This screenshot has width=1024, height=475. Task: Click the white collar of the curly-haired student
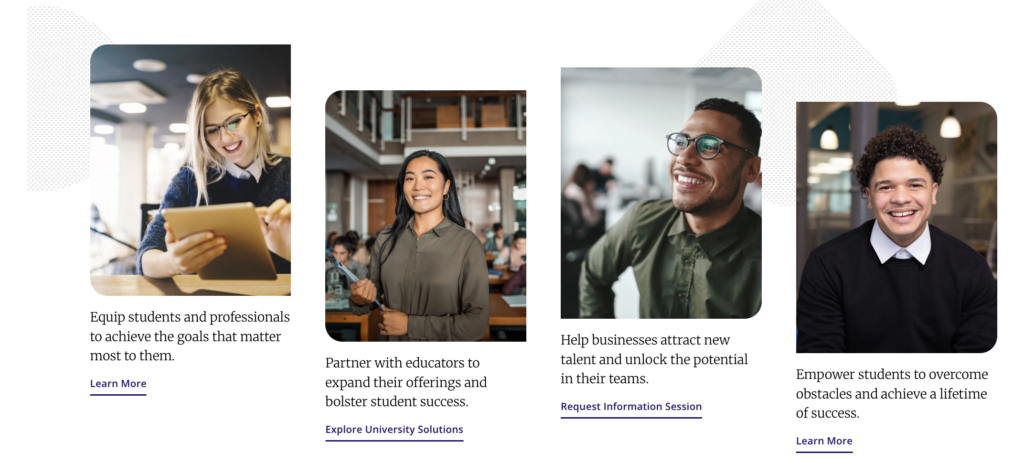click(x=899, y=244)
